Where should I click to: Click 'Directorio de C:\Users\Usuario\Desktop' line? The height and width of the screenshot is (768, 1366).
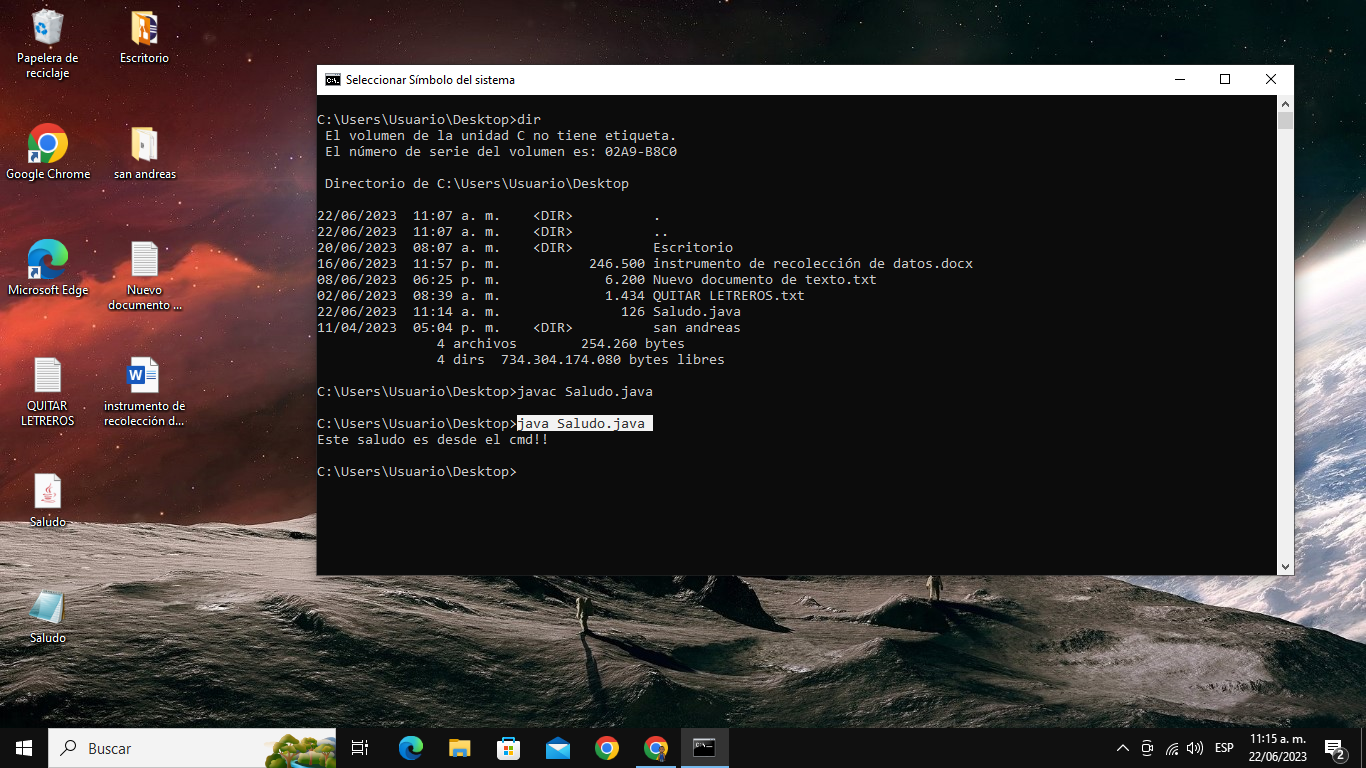tap(477, 184)
